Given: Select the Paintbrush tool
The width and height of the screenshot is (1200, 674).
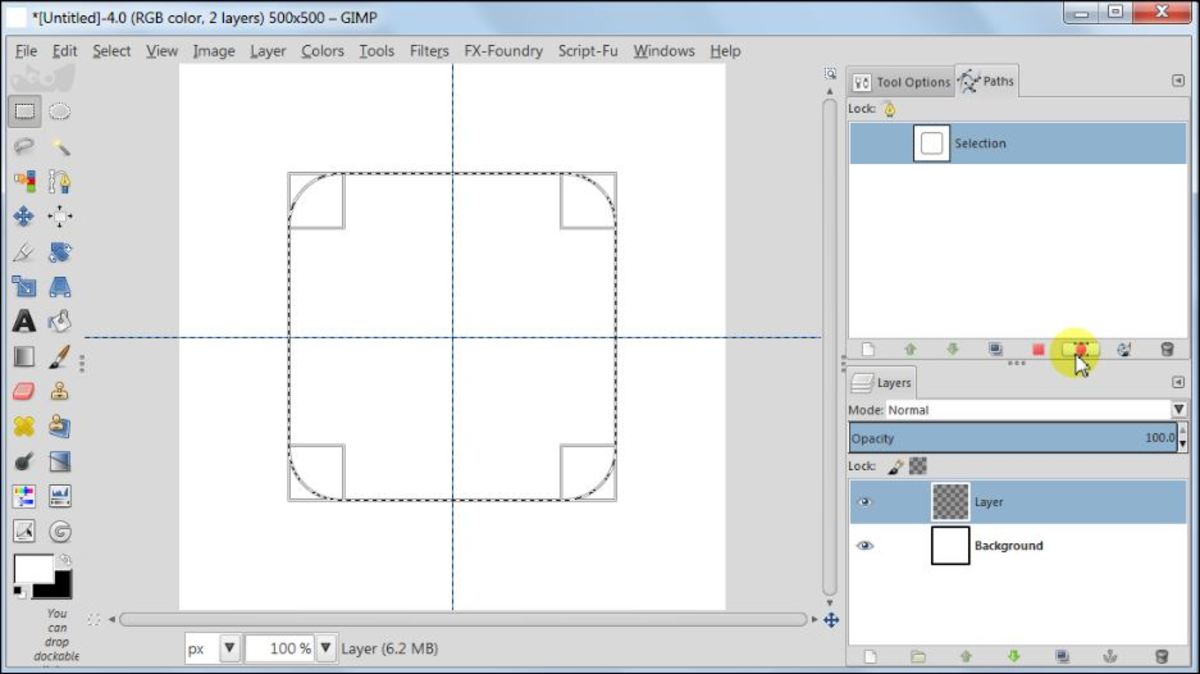Looking at the screenshot, I should click(x=60, y=357).
